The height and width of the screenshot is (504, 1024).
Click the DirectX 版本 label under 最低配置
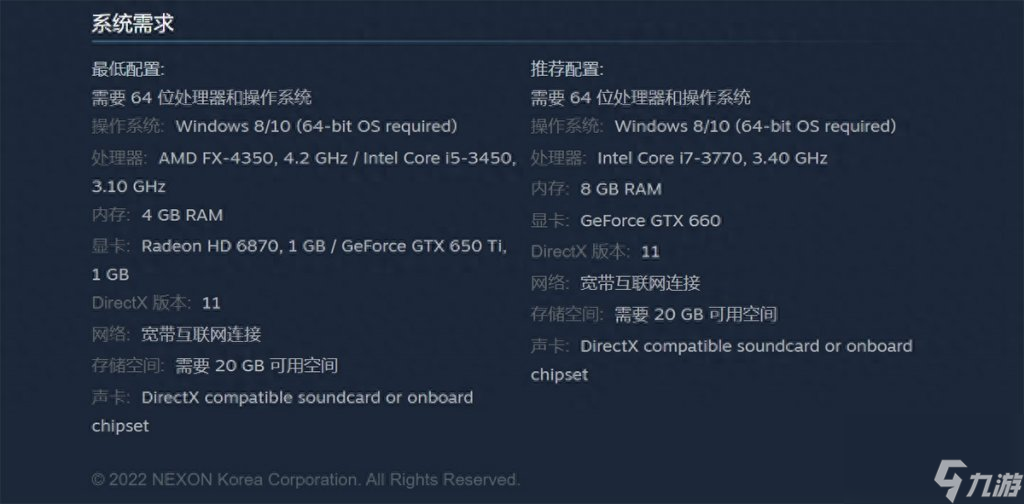pyautogui.click(x=141, y=303)
